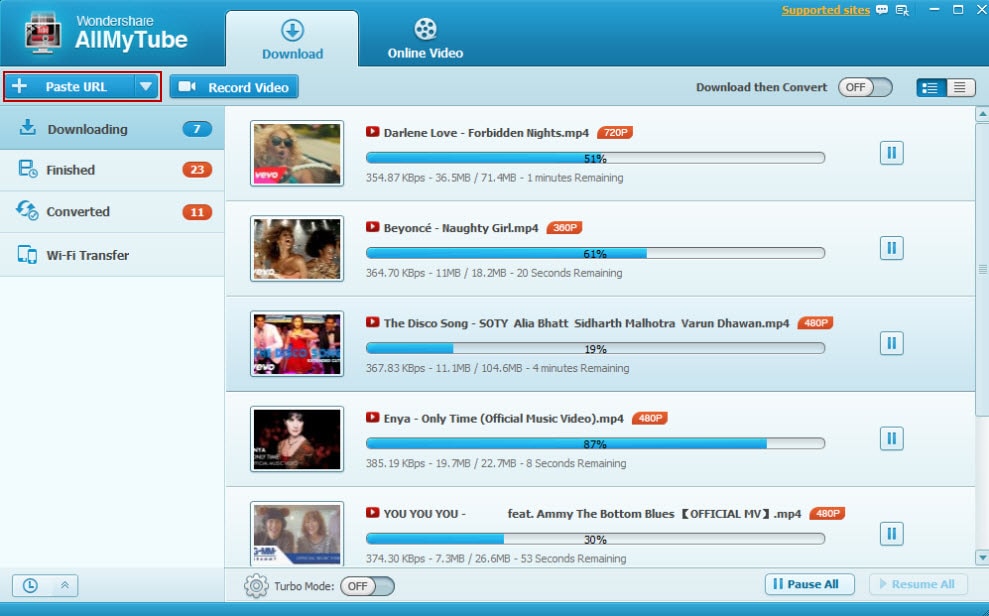Click the Record Video camera button
989x616 pixels.
click(x=234, y=87)
